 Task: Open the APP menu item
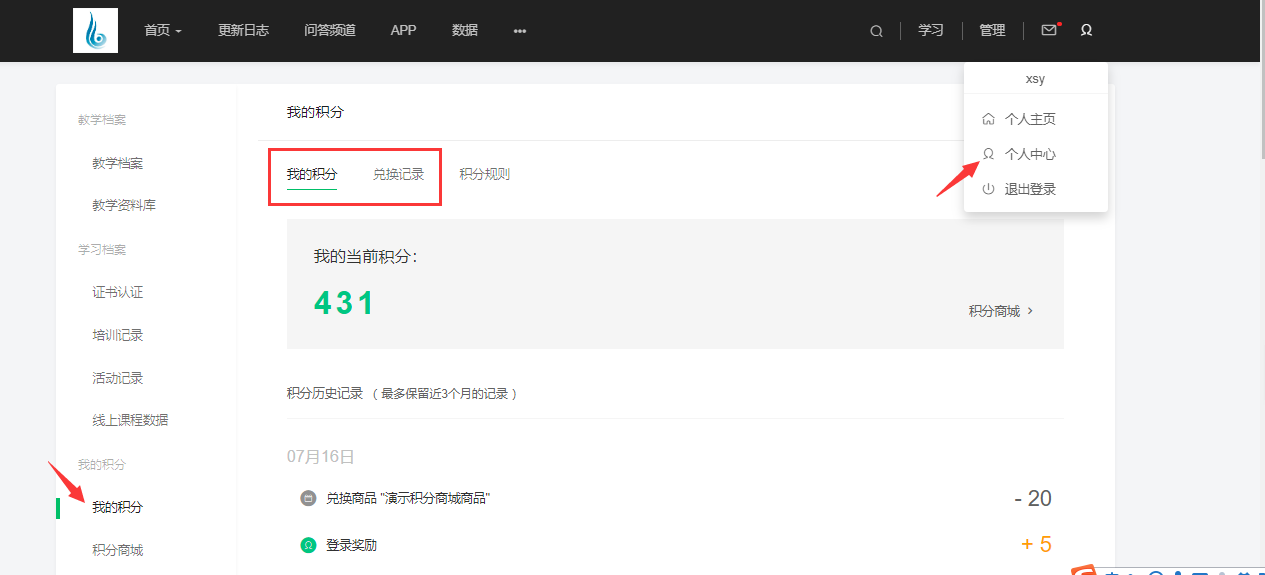click(x=403, y=30)
